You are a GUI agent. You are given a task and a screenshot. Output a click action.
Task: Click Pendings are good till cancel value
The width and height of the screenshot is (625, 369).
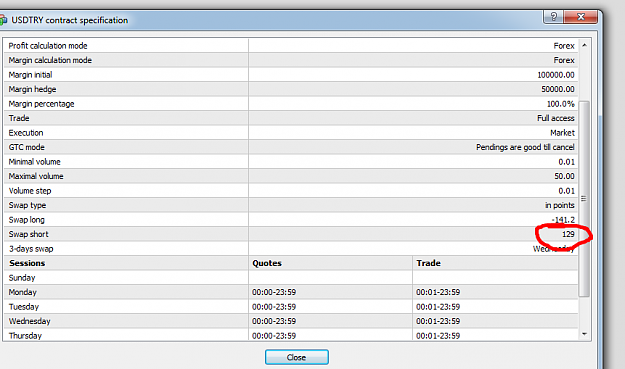[525, 147]
